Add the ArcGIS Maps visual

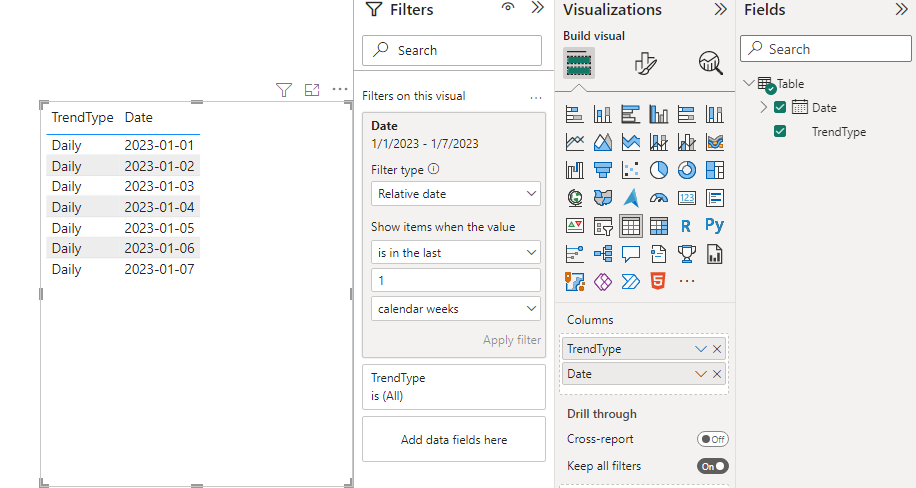pos(574,282)
